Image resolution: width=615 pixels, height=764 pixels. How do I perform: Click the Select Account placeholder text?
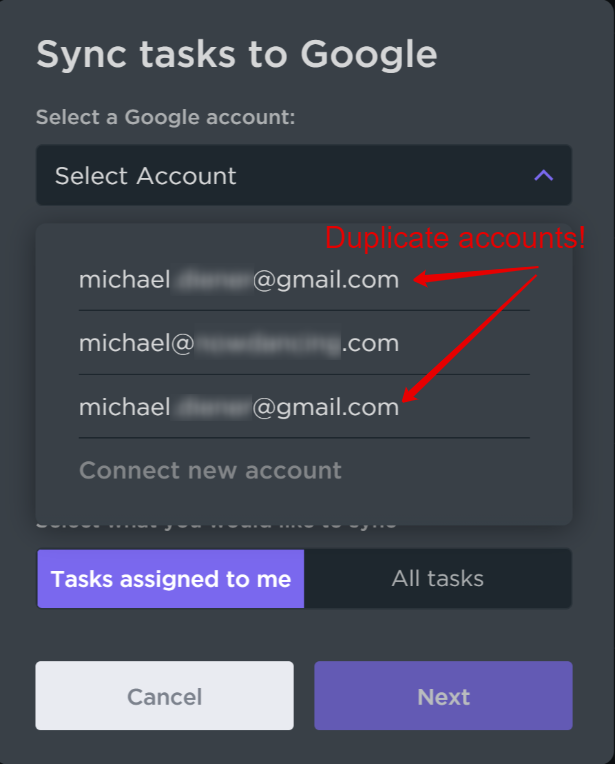(x=145, y=176)
